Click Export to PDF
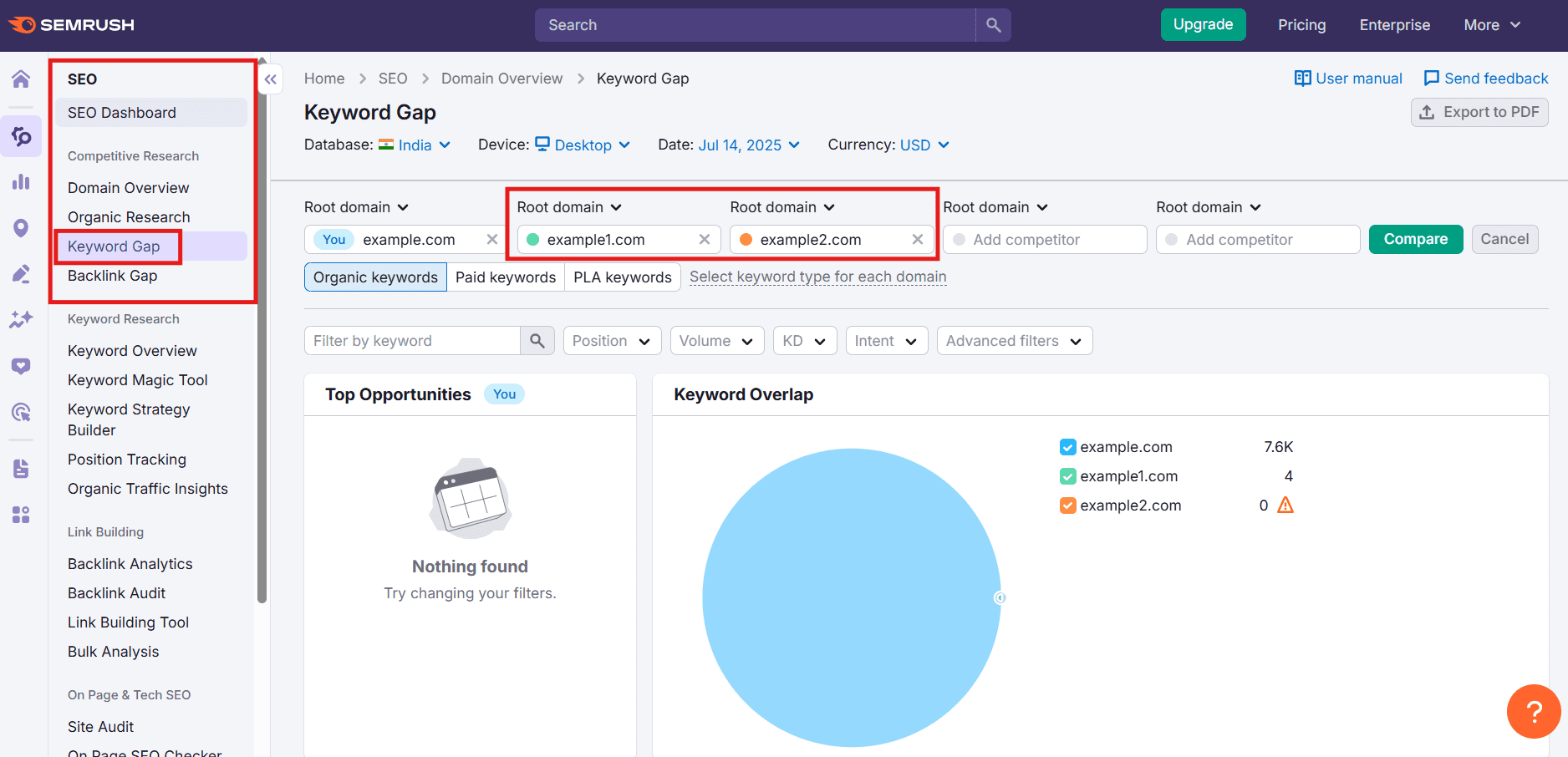Image resolution: width=1568 pixels, height=757 pixels. click(1479, 112)
